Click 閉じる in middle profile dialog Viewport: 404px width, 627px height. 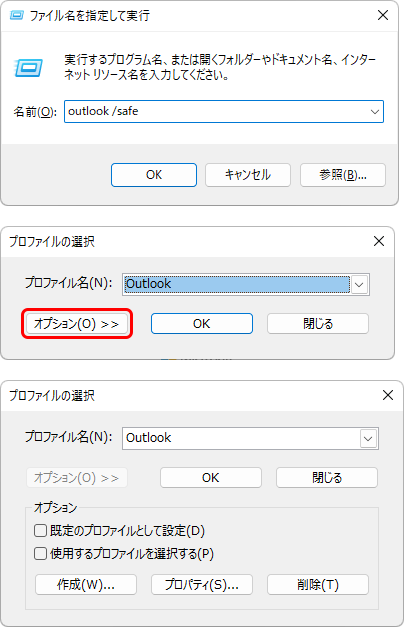click(x=318, y=323)
